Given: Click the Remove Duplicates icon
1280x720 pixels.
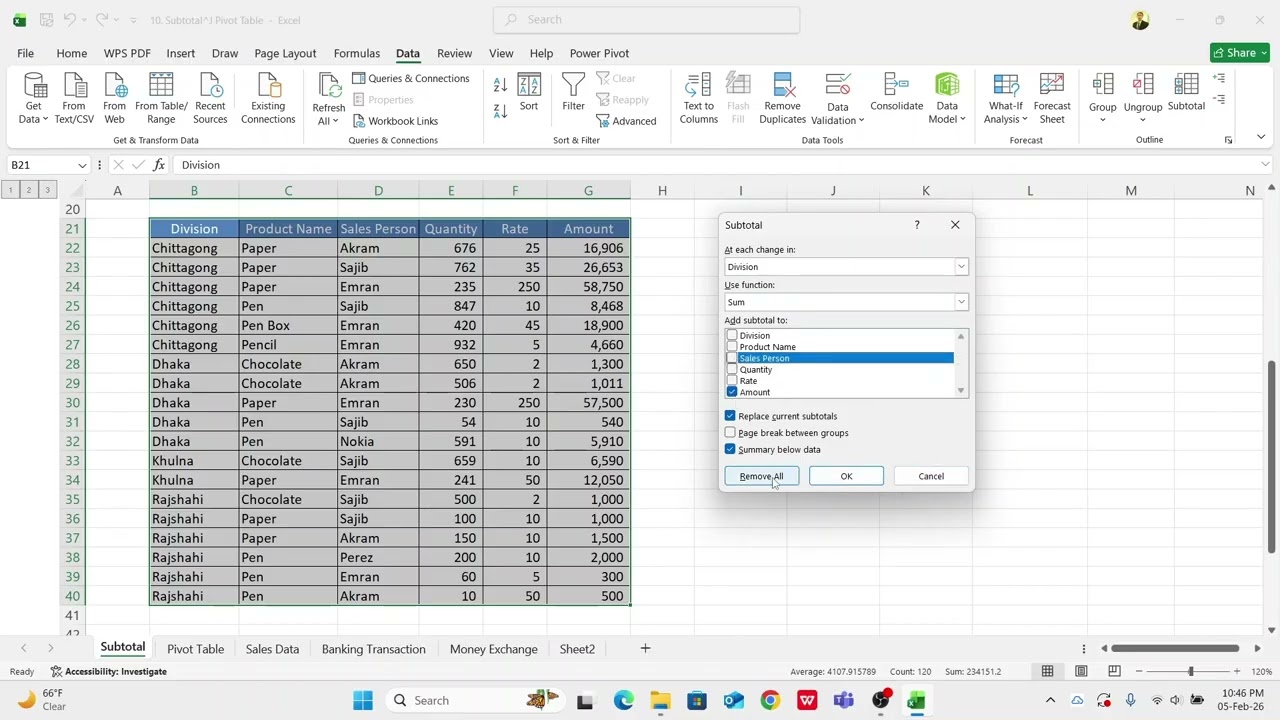Looking at the screenshot, I should [783, 99].
